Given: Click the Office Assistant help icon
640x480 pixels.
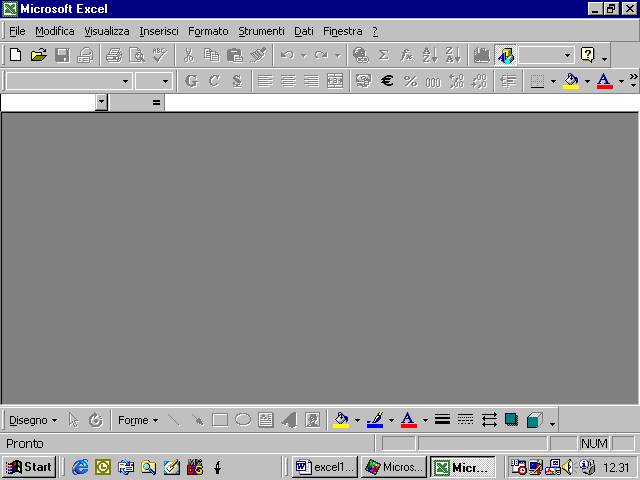Looking at the screenshot, I should click(x=588, y=55).
